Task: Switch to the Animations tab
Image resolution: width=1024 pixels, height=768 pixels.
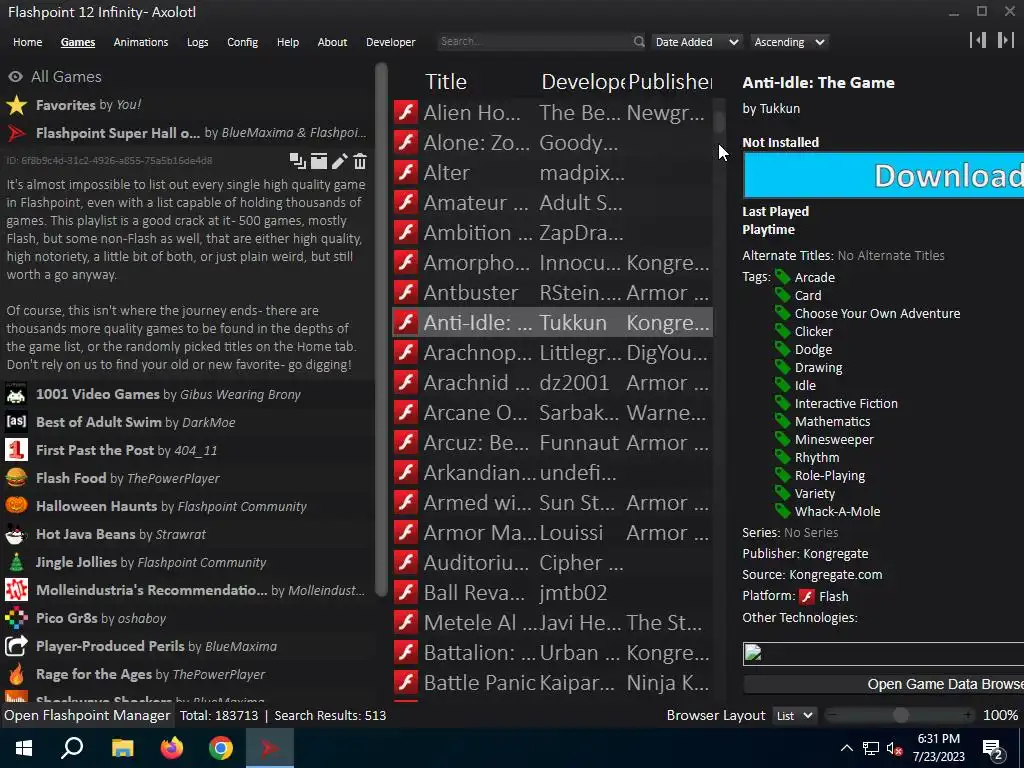Action: (x=141, y=42)
